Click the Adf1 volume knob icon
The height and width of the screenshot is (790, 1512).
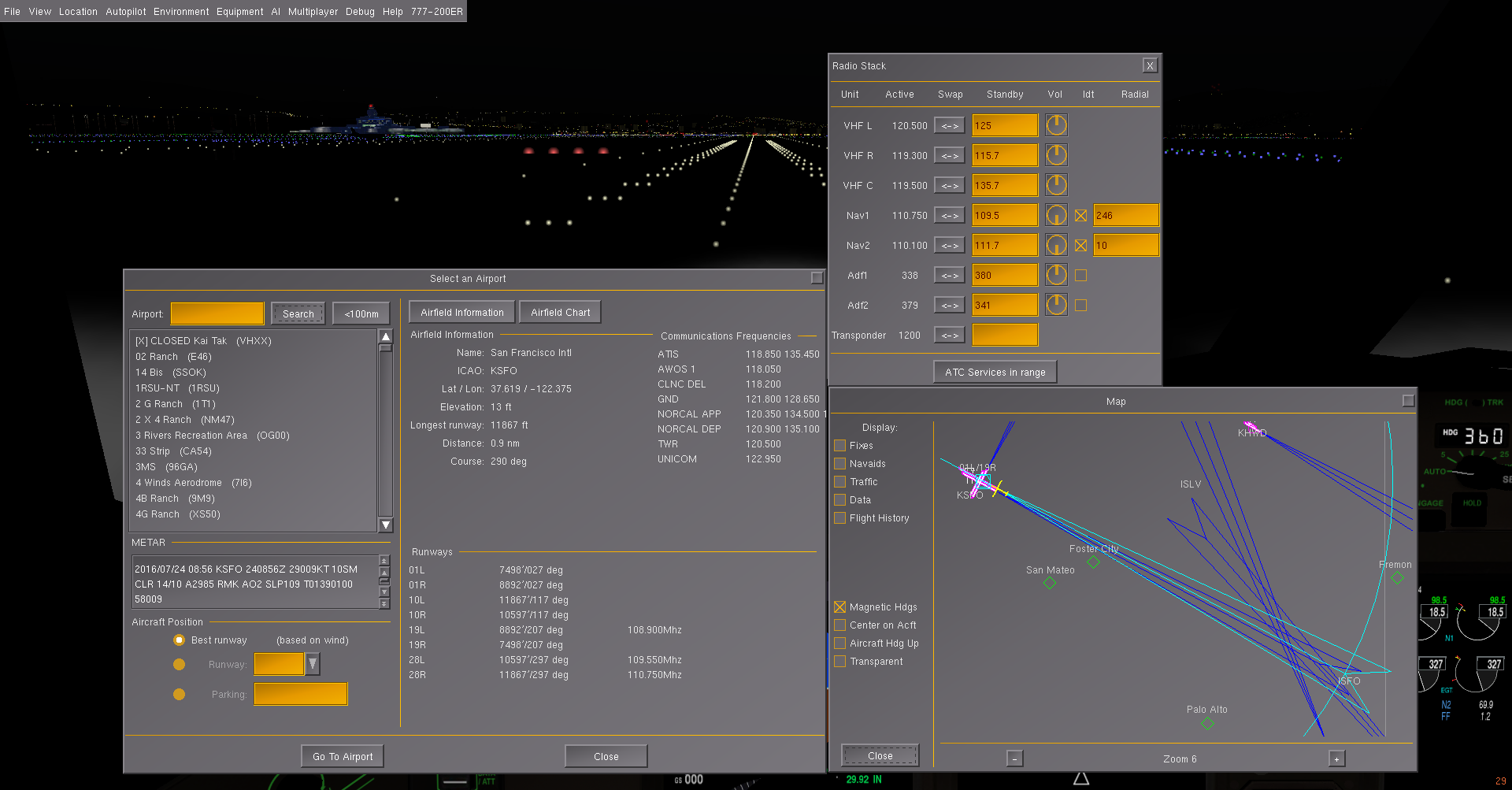click(1056, 274)
